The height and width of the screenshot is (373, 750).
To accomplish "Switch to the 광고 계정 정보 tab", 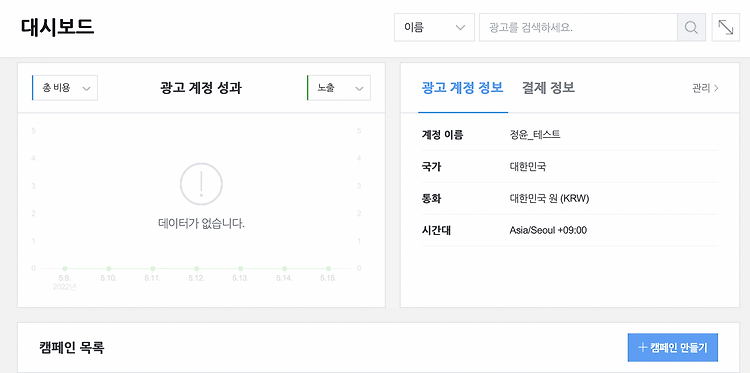I will click(x=462, y=88).
